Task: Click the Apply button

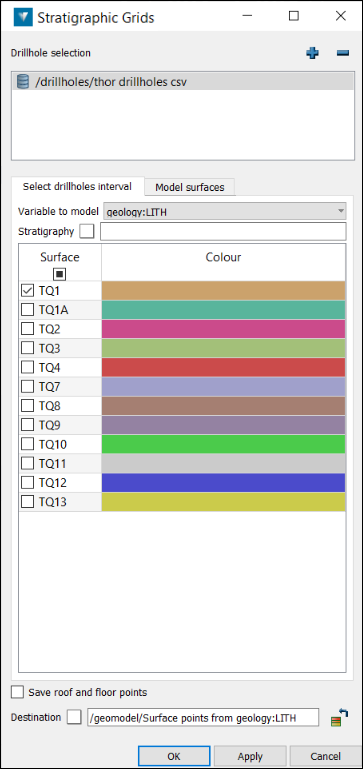Action: click(x=250, y=756)
